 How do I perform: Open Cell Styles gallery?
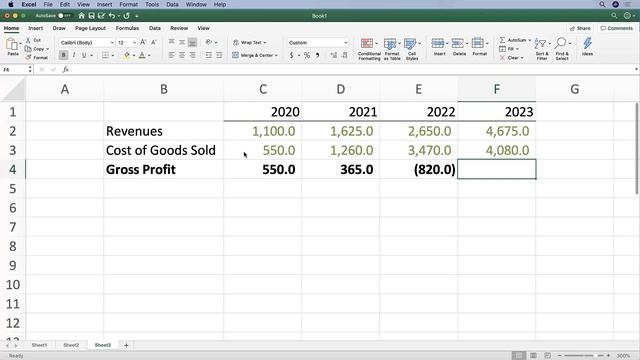click(412, 49)
